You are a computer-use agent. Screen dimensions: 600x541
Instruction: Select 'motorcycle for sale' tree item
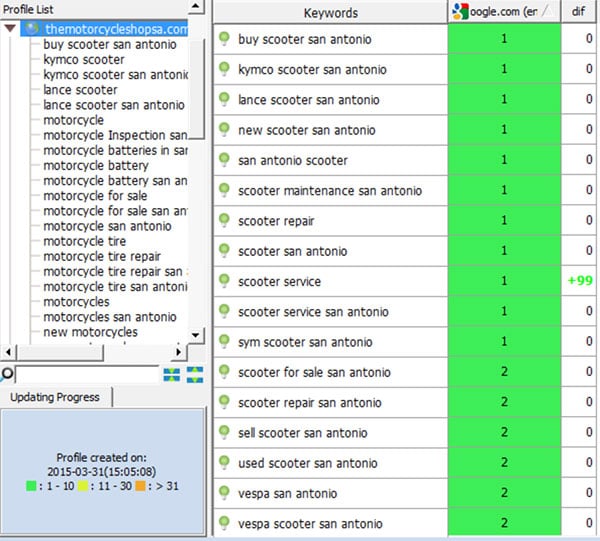(95, 196)
